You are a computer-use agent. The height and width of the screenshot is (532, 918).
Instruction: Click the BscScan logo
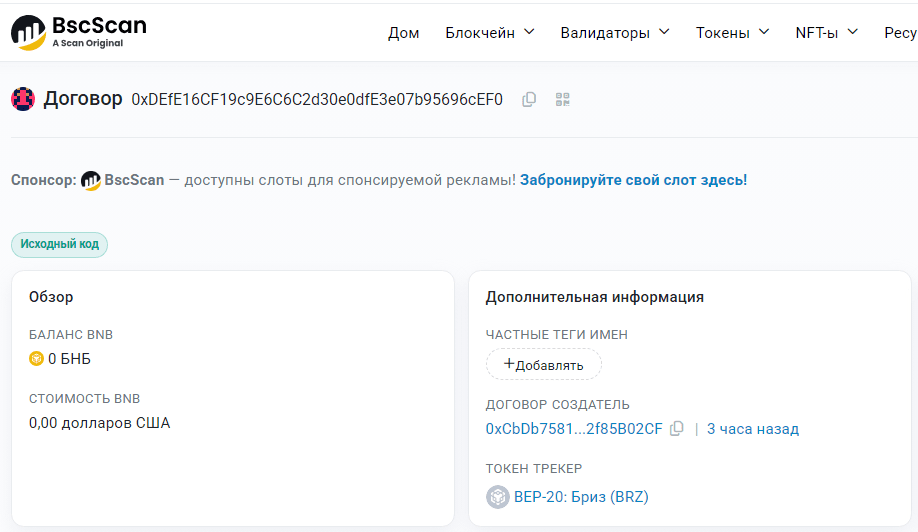click(79, 32)
